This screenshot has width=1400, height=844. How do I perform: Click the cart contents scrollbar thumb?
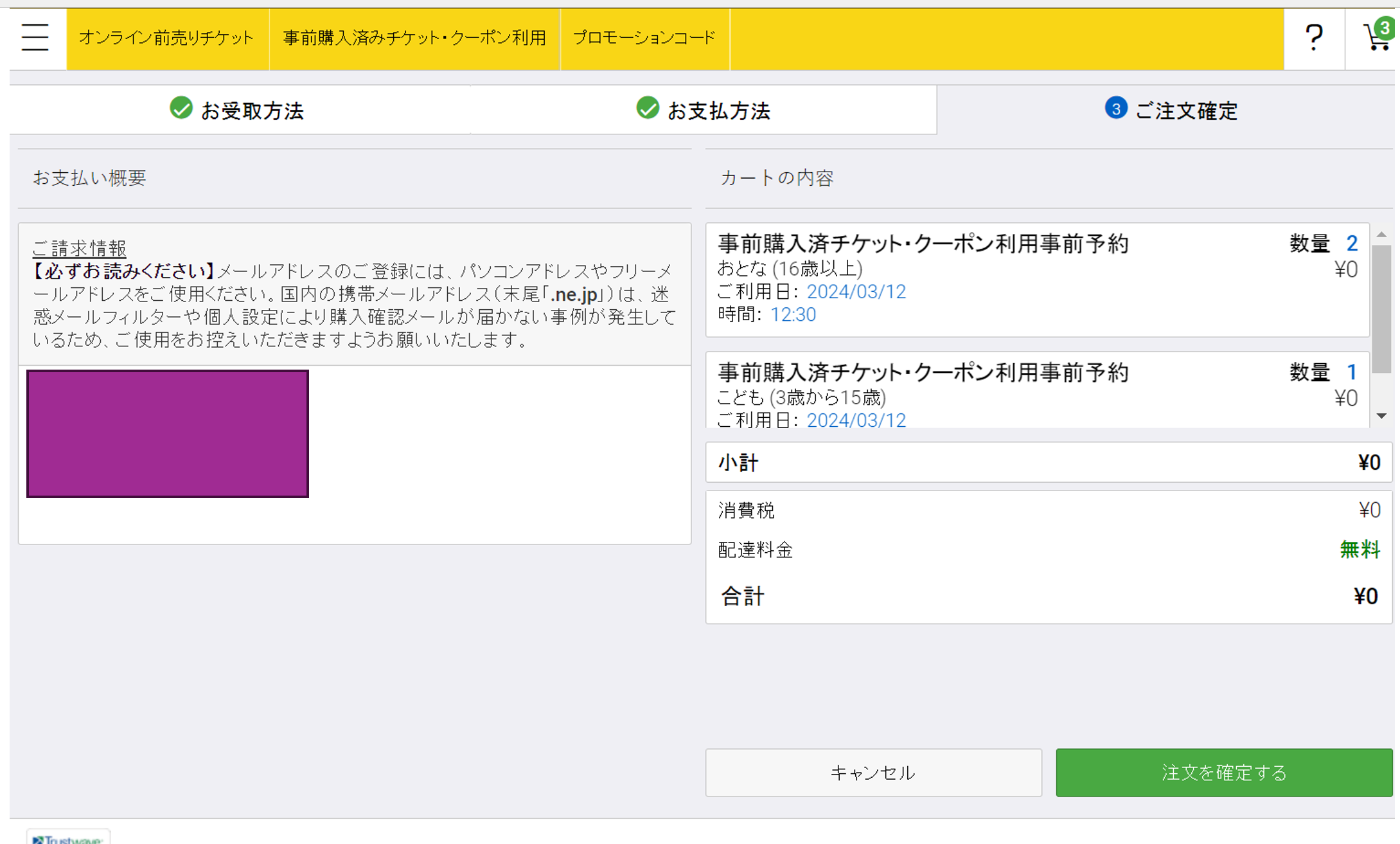coord(1381,309)
